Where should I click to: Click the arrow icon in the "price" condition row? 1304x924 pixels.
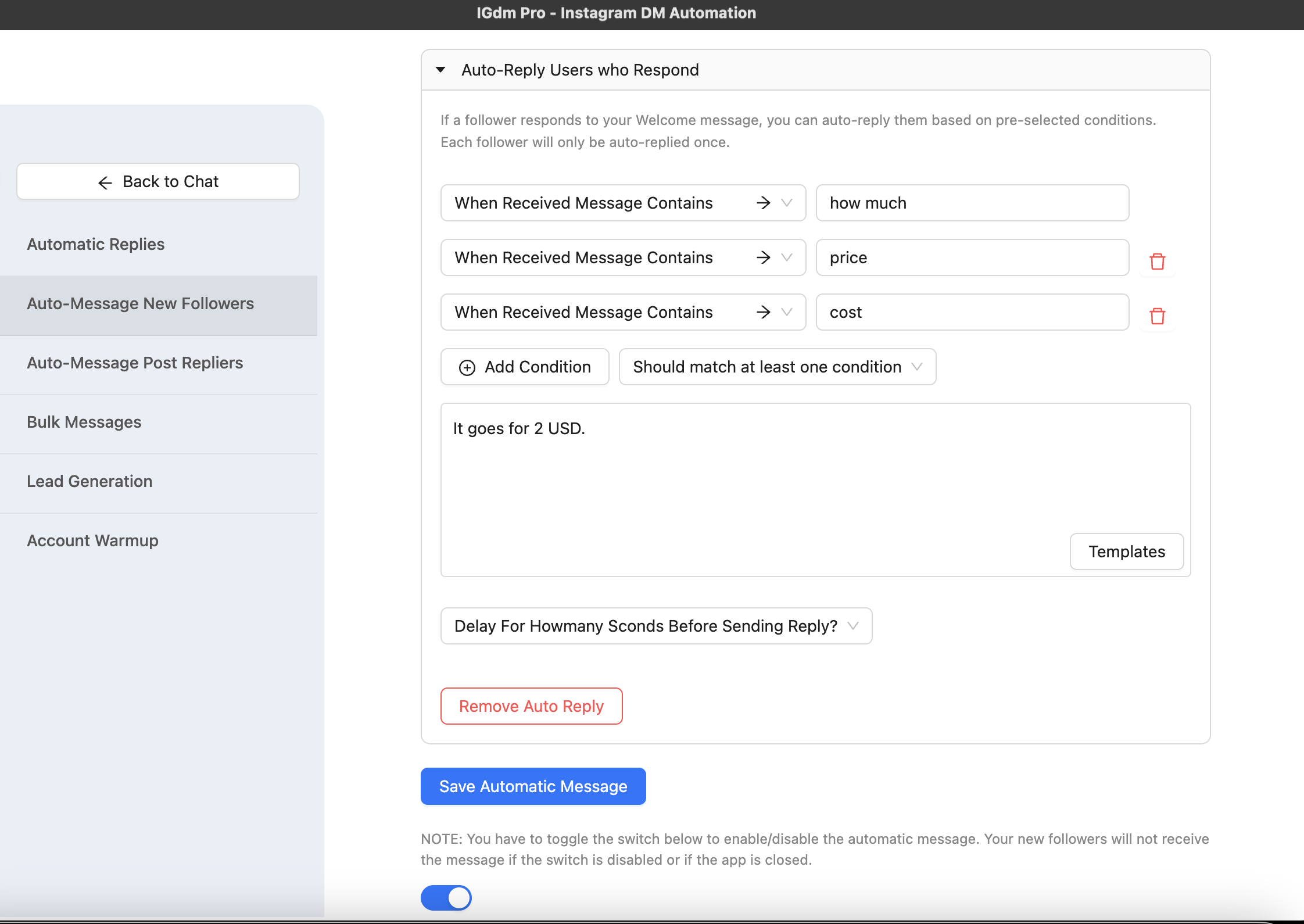[x=764, y=257]
